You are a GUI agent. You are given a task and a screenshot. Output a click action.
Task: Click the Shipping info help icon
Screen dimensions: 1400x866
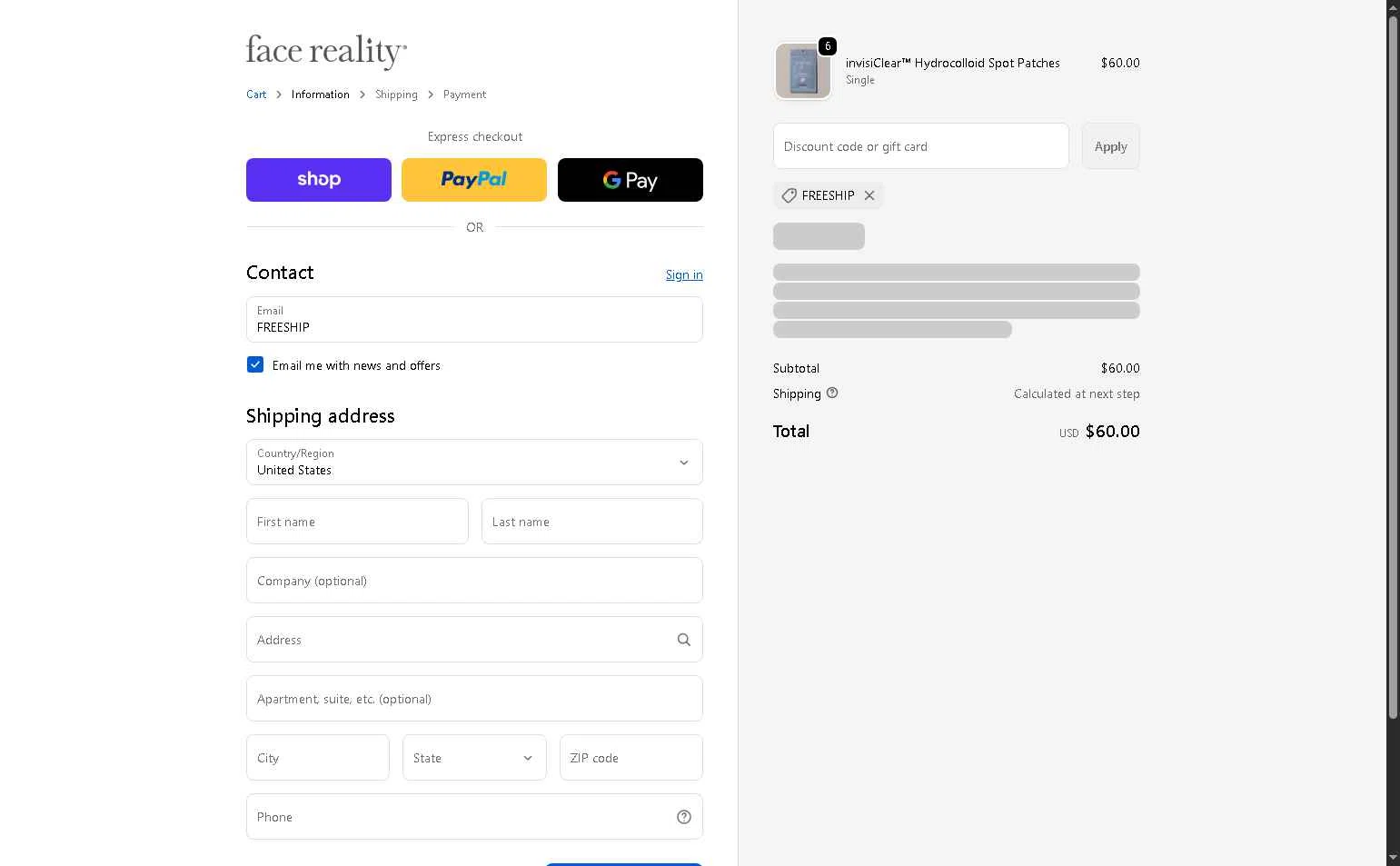coord(832,393)
